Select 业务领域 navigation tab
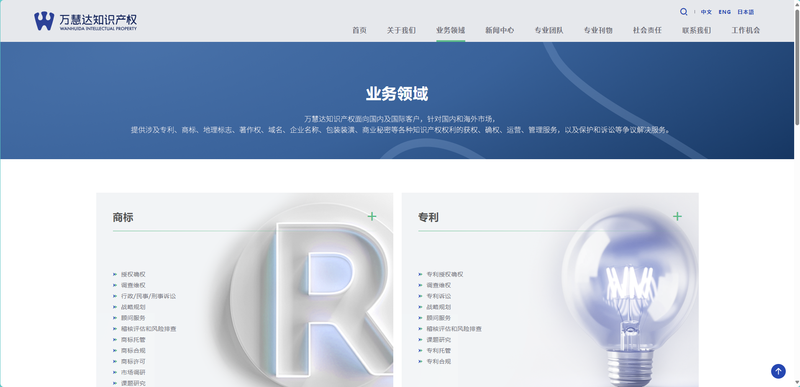Screen dimensions: 800x387 pyautogui.click(x=451, y=30)
